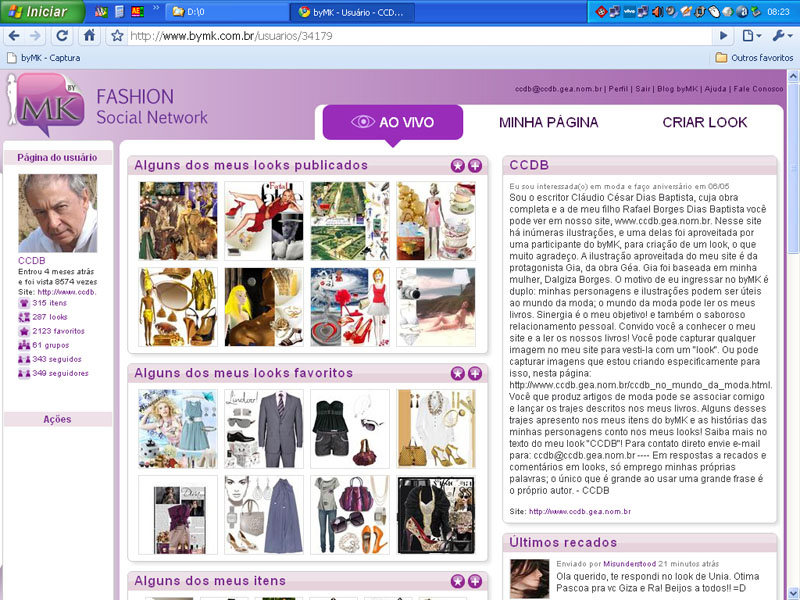This screenshot has height=600, width=800.
Task: Open the MINHA PÁGINA tab
Action: (548, 122)
